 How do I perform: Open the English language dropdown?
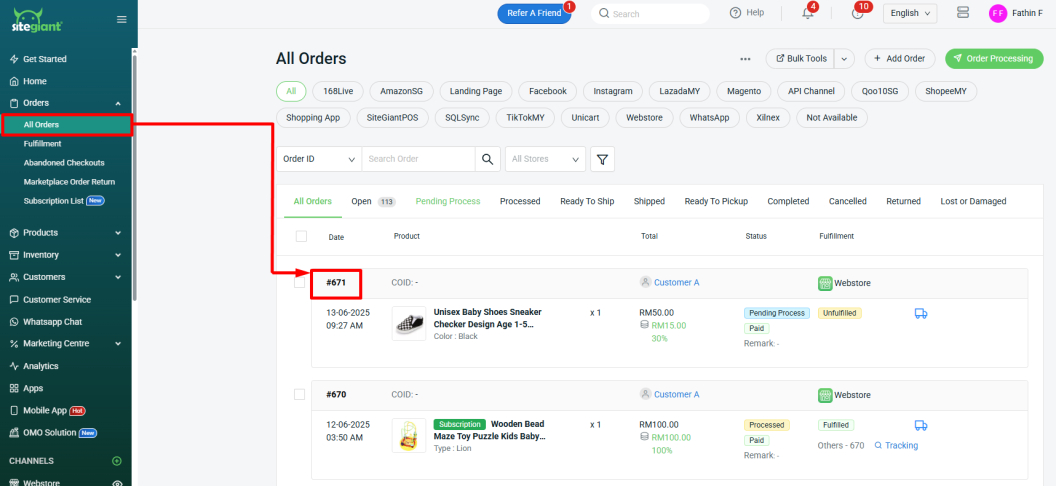point(910,13)
